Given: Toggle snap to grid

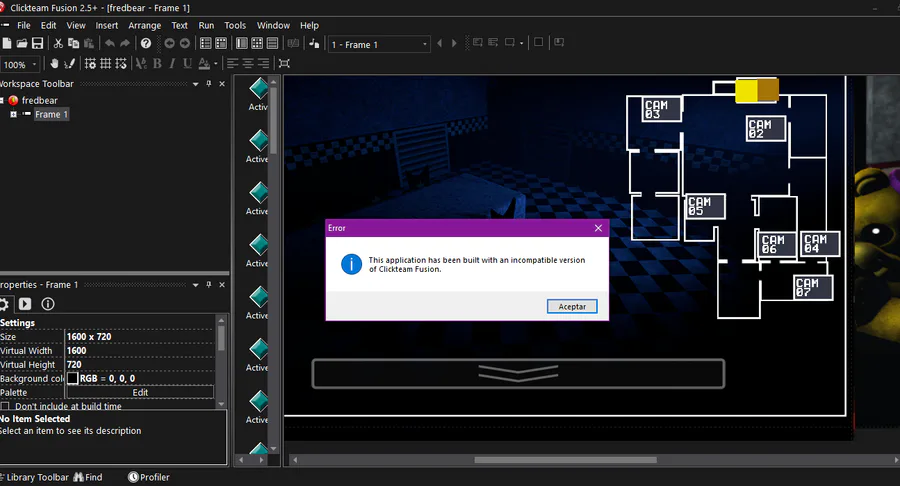Looking at the screenshot, I should [121, 64].
